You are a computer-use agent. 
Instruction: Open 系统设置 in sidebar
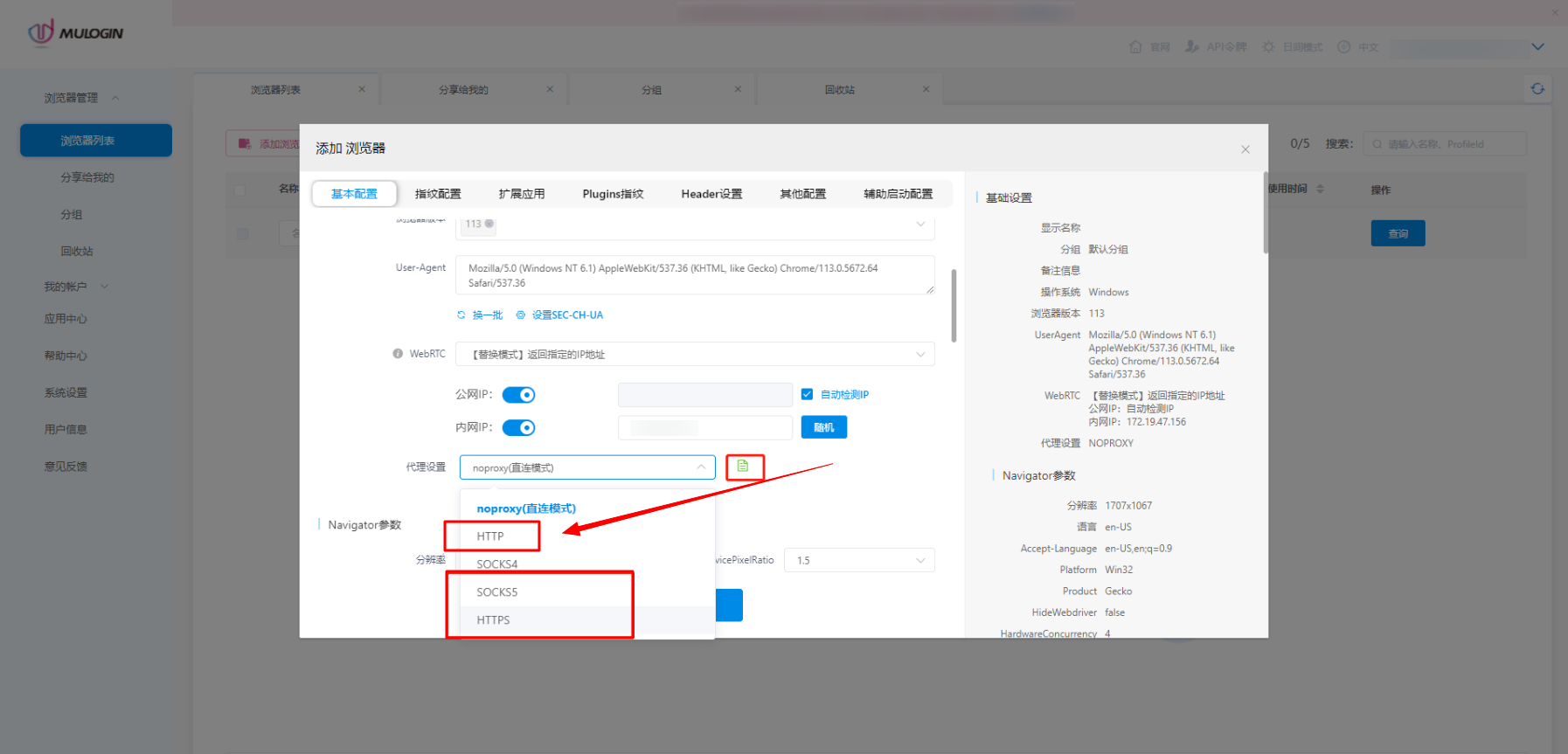click(66, 393)
